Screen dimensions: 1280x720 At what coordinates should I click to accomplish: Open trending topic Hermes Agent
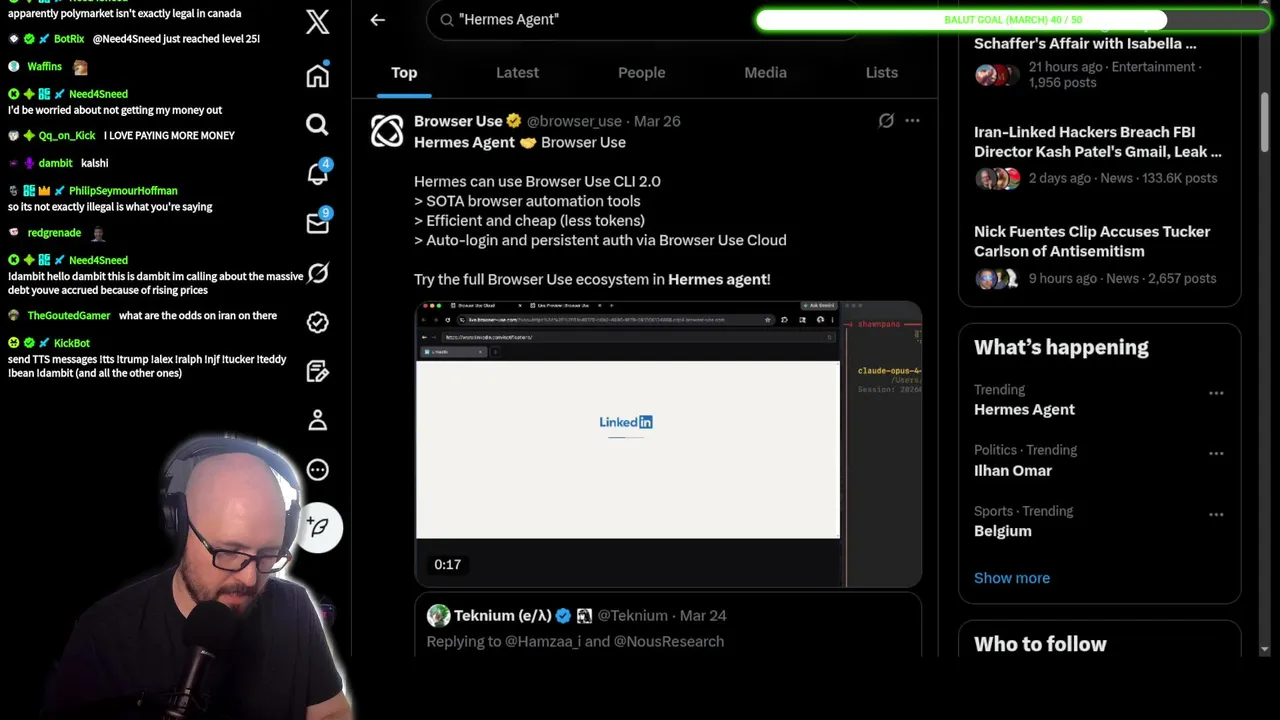tap(1024, 410)
